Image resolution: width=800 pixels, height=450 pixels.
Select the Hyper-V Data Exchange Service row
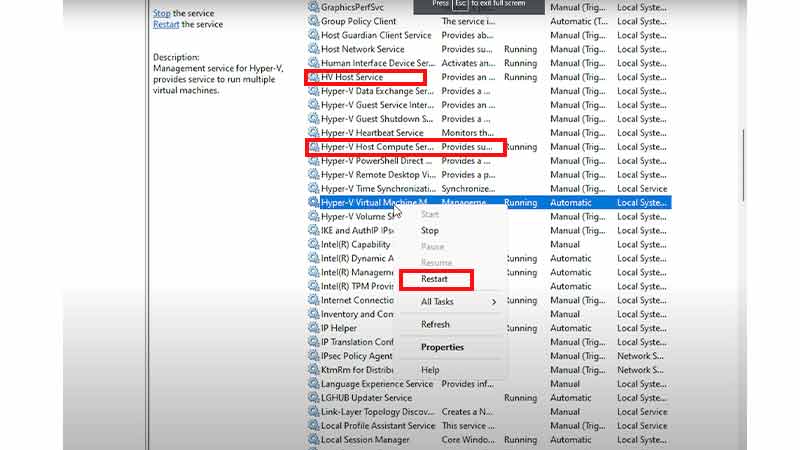pyautogui.click(x=489, y=91)
